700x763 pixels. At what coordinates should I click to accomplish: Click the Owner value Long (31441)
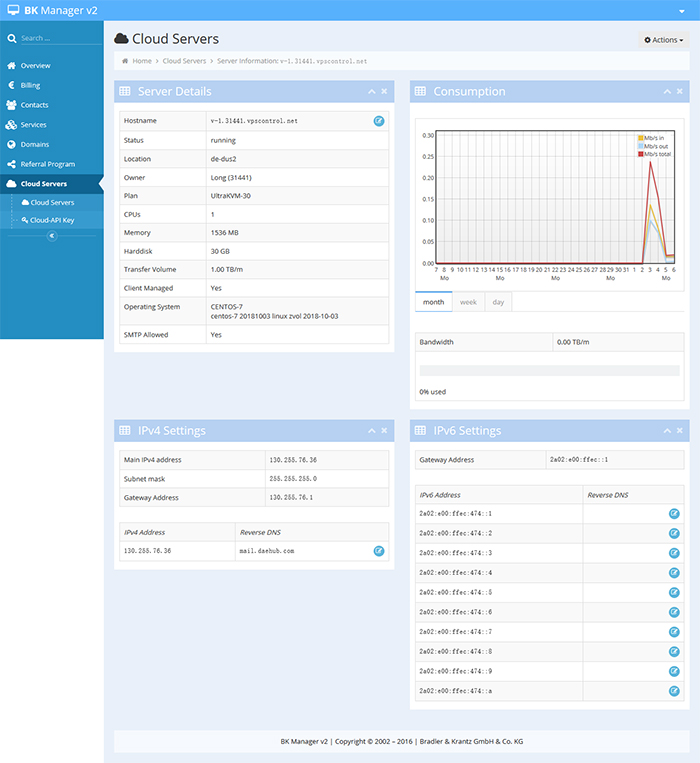click(x=231, y=178)
